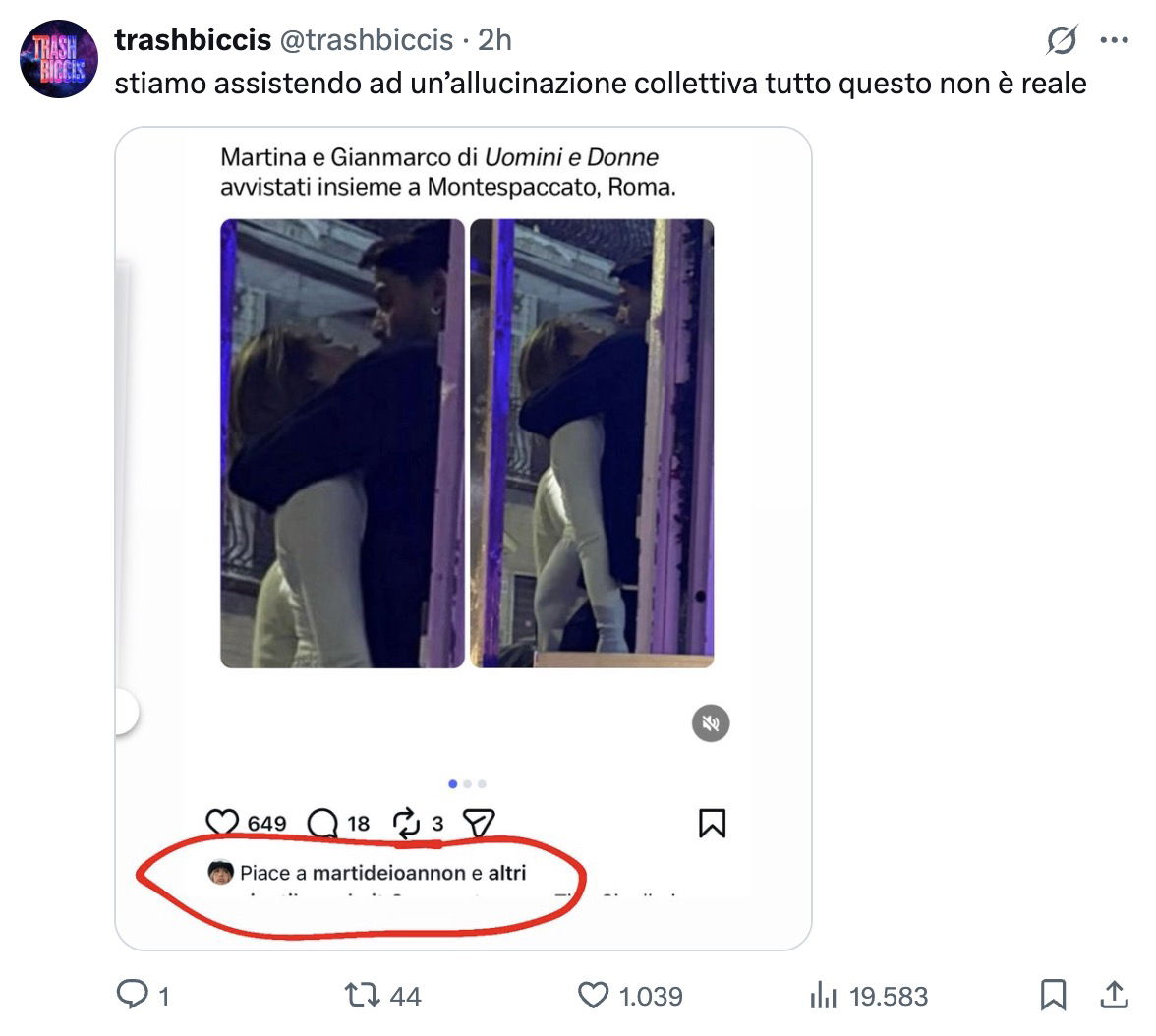The height and width of the screenshot is (1036, 1156).
Task: Open the right photo of the couple
Action: (x=592, y=442)
